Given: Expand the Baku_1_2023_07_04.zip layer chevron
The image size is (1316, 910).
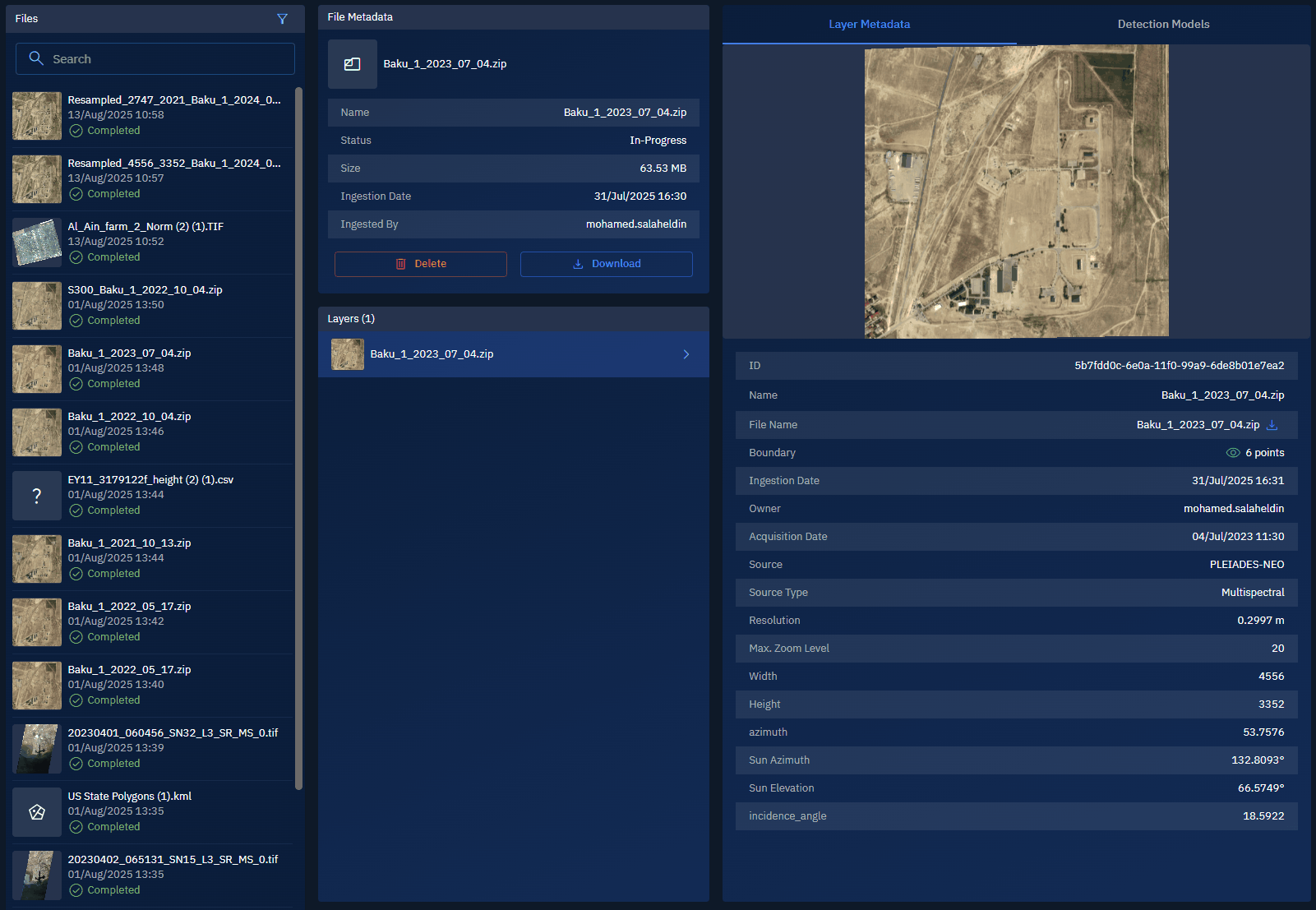Looking at the screenshot, I should [686, 354].
